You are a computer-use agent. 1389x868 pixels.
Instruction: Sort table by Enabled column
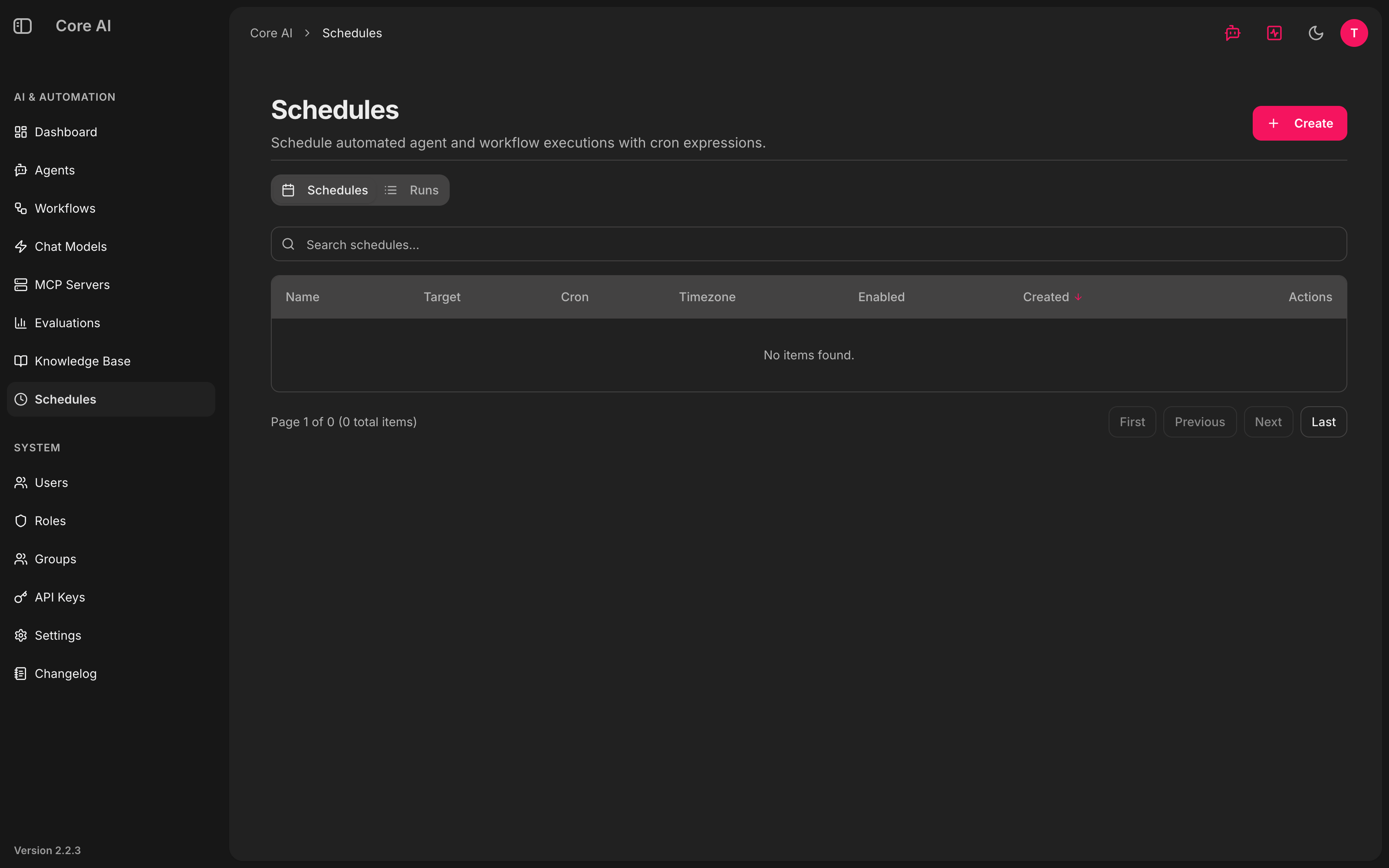pos(881,297)
